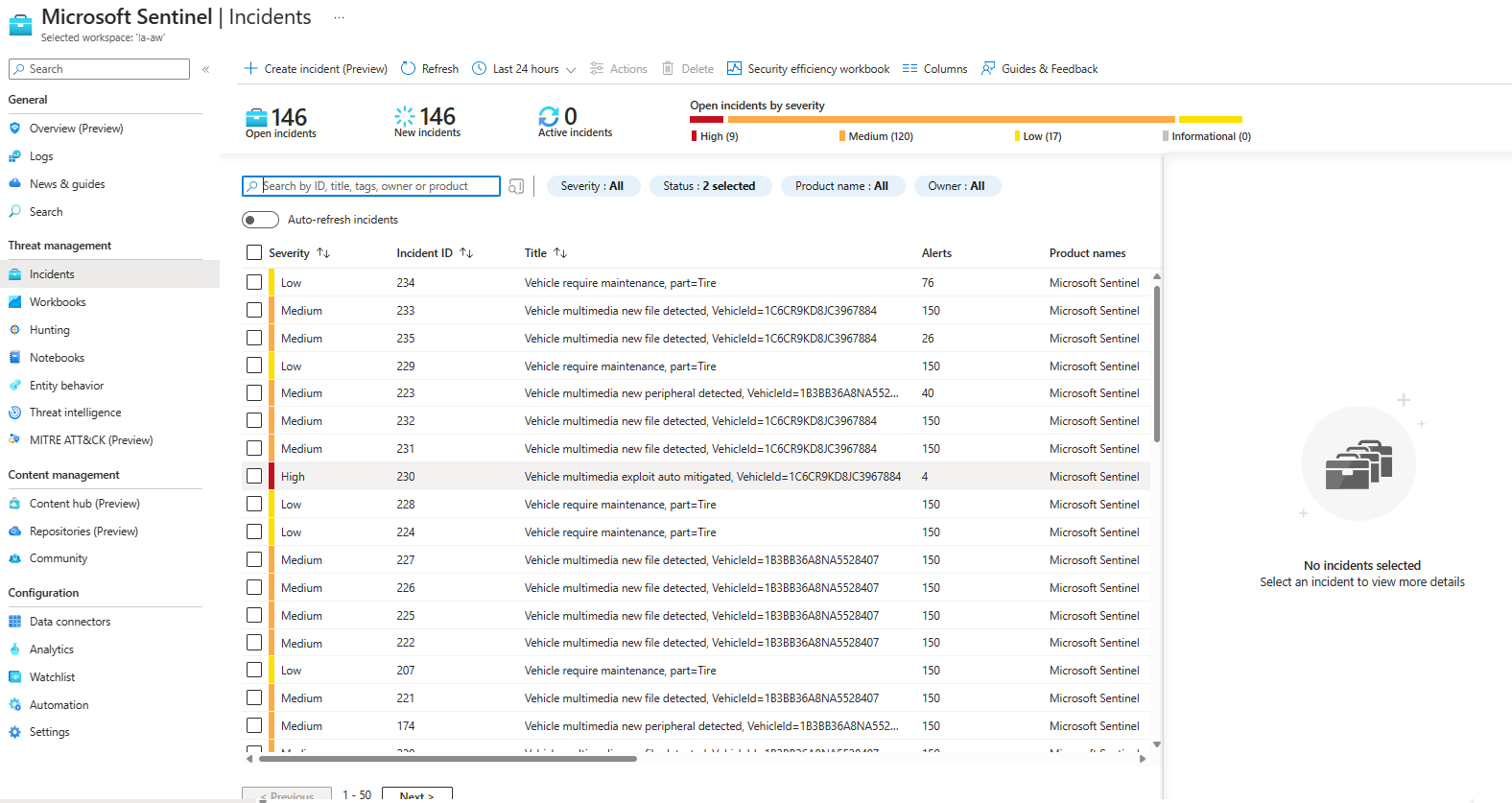Screen dimensions: 1512x803
Task: Open the Last 24 hours time dropdown
Action: click(525, 69)
